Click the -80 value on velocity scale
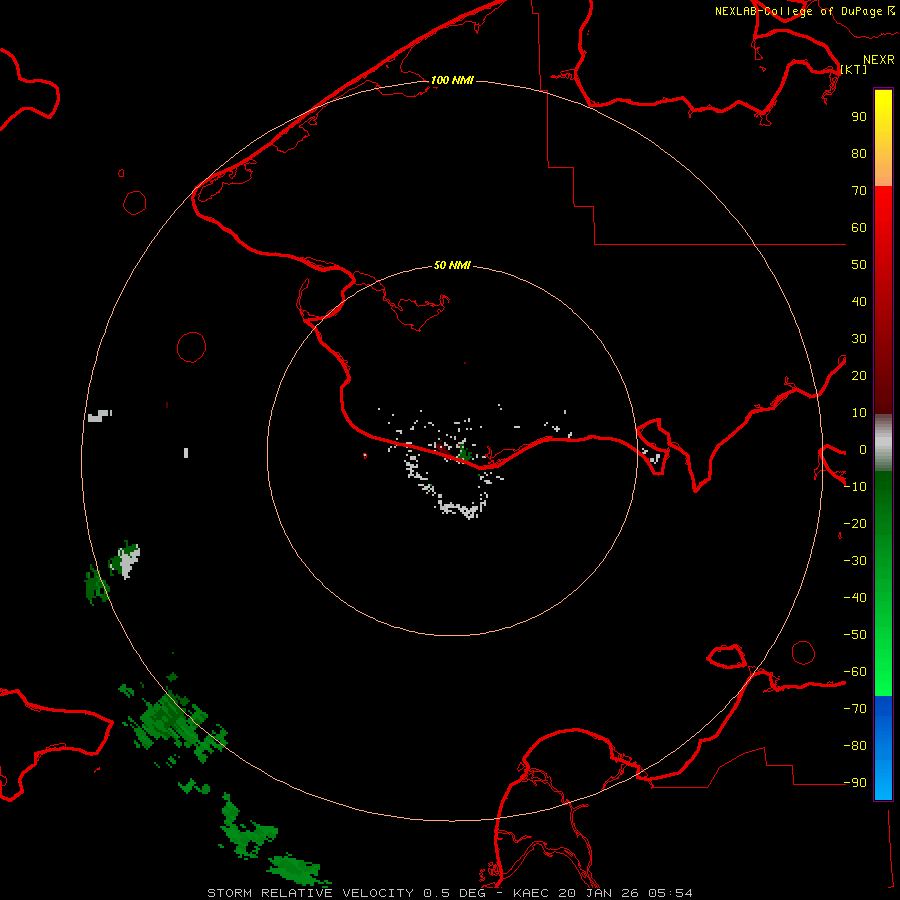The width and height of the screenshot is (900, 900). pos(855,746)
